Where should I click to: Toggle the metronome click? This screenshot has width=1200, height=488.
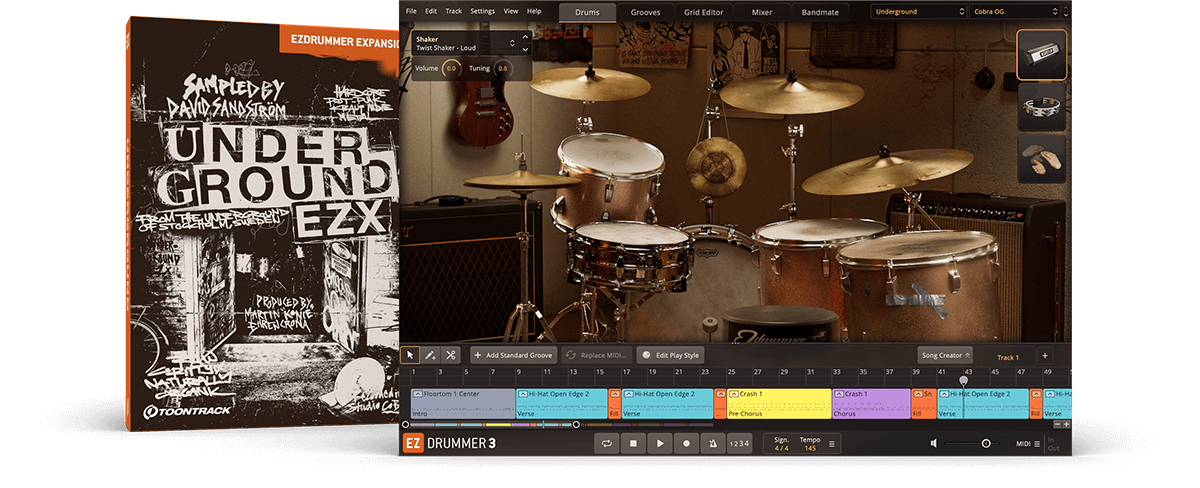[712, 443]
